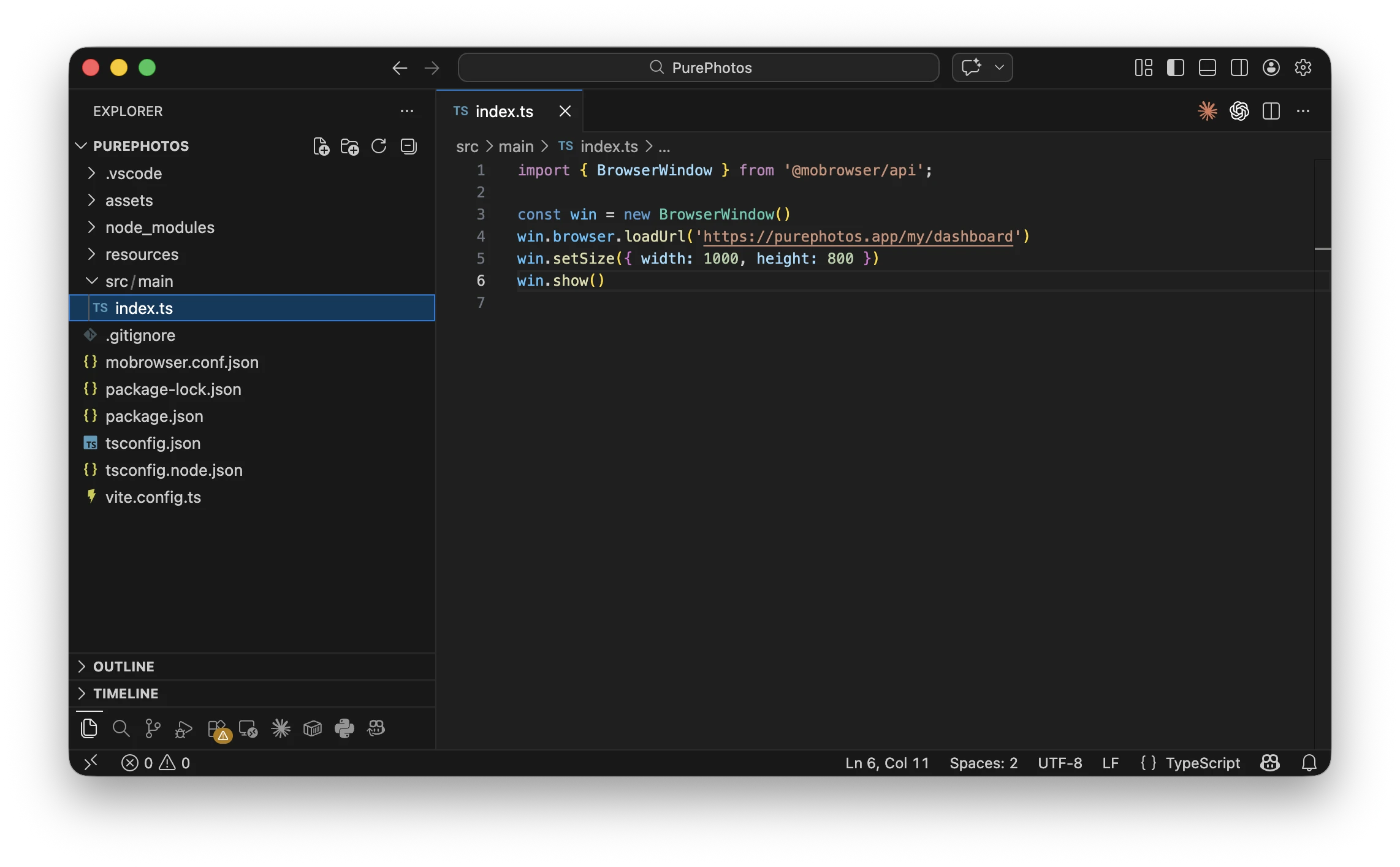Toggle the bottom panel visibility
The width and height of the screenshot is (1400, 867).
pos(1207,67)
